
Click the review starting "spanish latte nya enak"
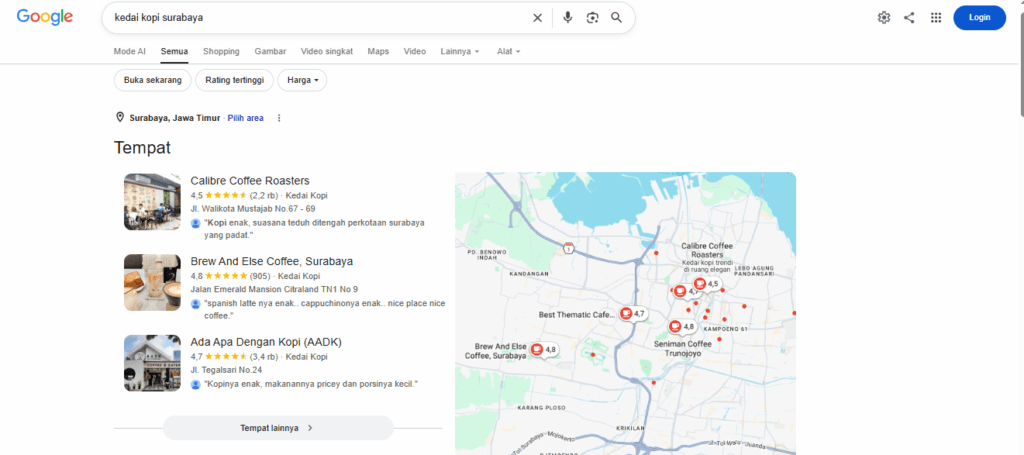pos(325,310)
